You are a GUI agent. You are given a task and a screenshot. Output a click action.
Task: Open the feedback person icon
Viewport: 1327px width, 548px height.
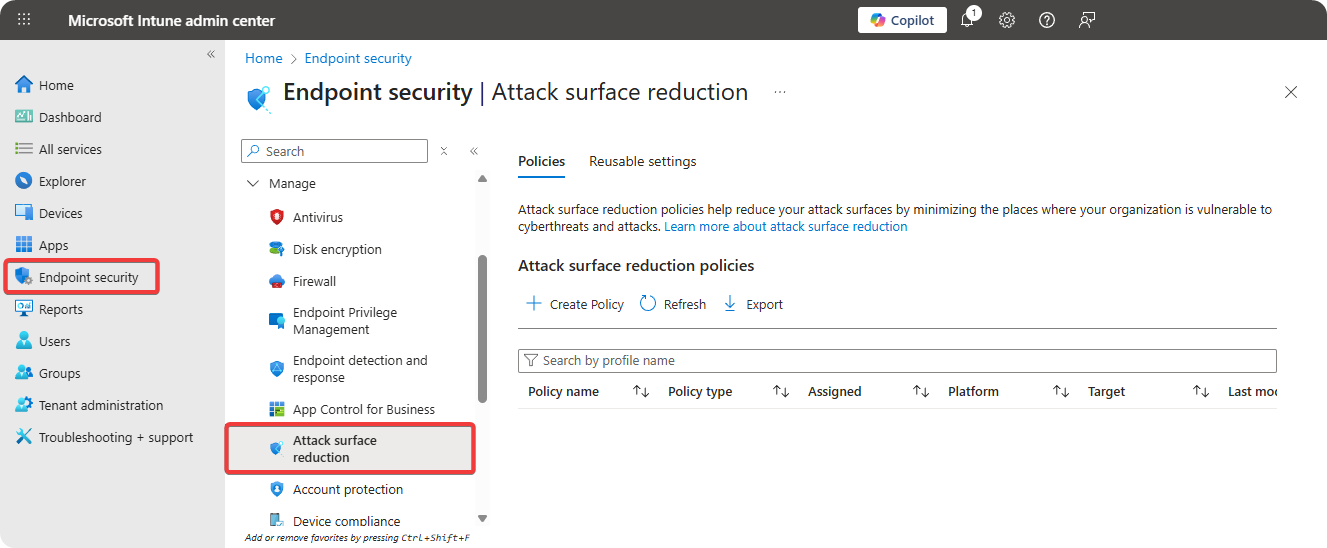pyautogui.click(x=1087, y=20)
